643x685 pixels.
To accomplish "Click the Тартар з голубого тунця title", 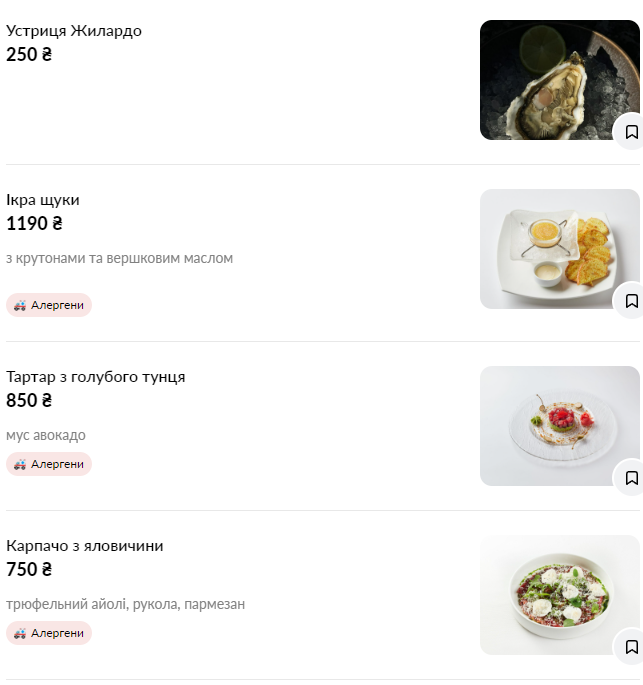I will tap(96, 377).
